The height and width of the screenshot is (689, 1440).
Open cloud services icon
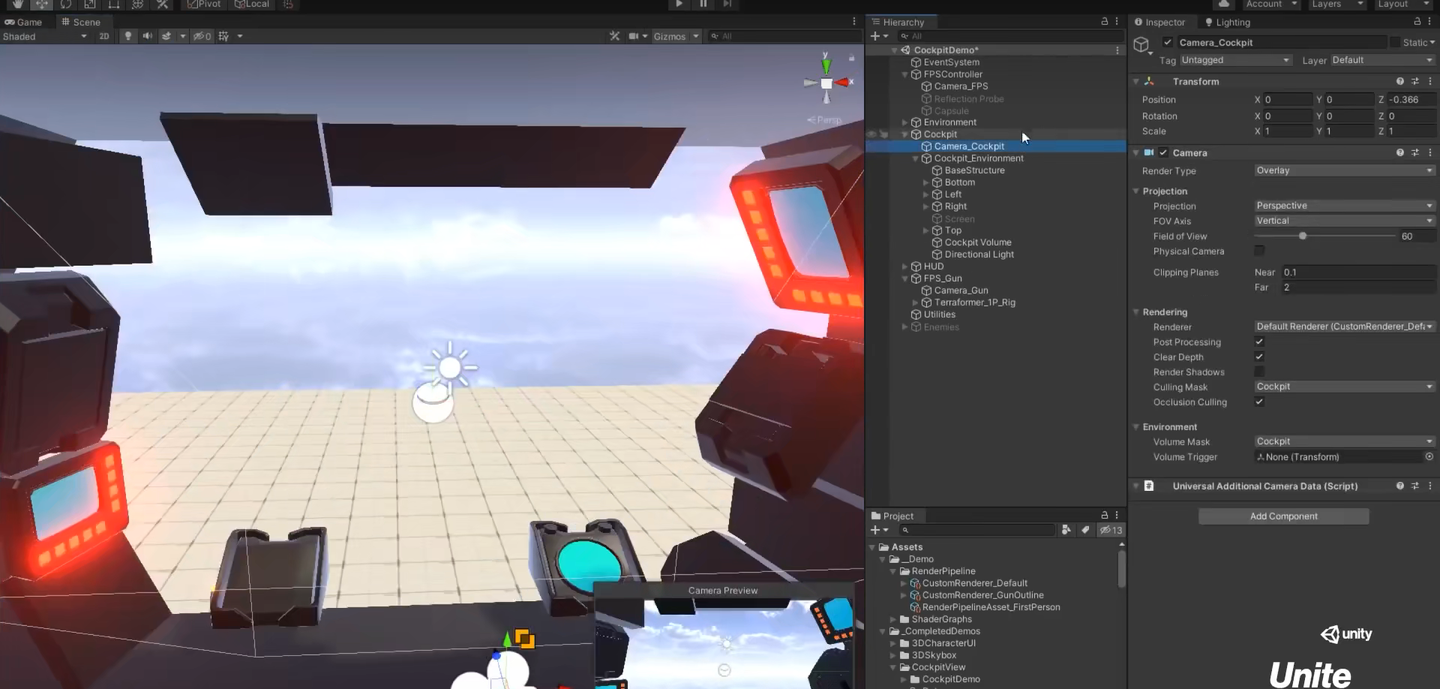pos(1224,4)
